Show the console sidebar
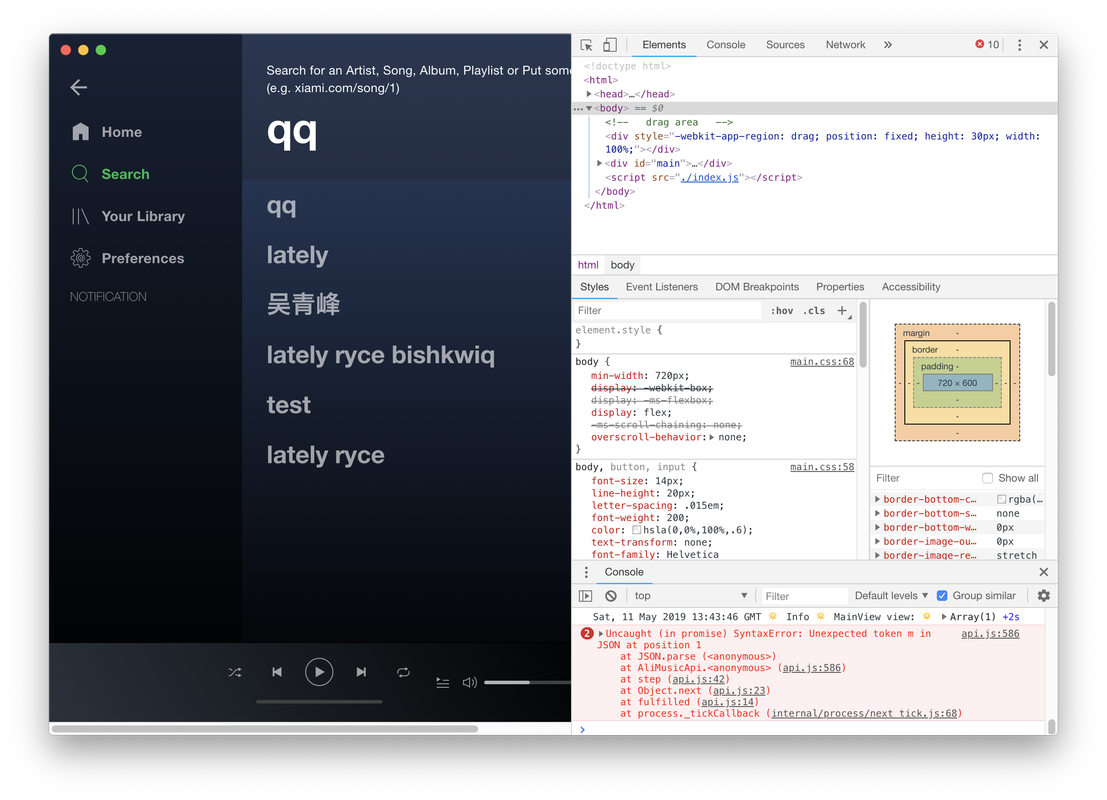The image size is (1107, 800). [586, 596]
